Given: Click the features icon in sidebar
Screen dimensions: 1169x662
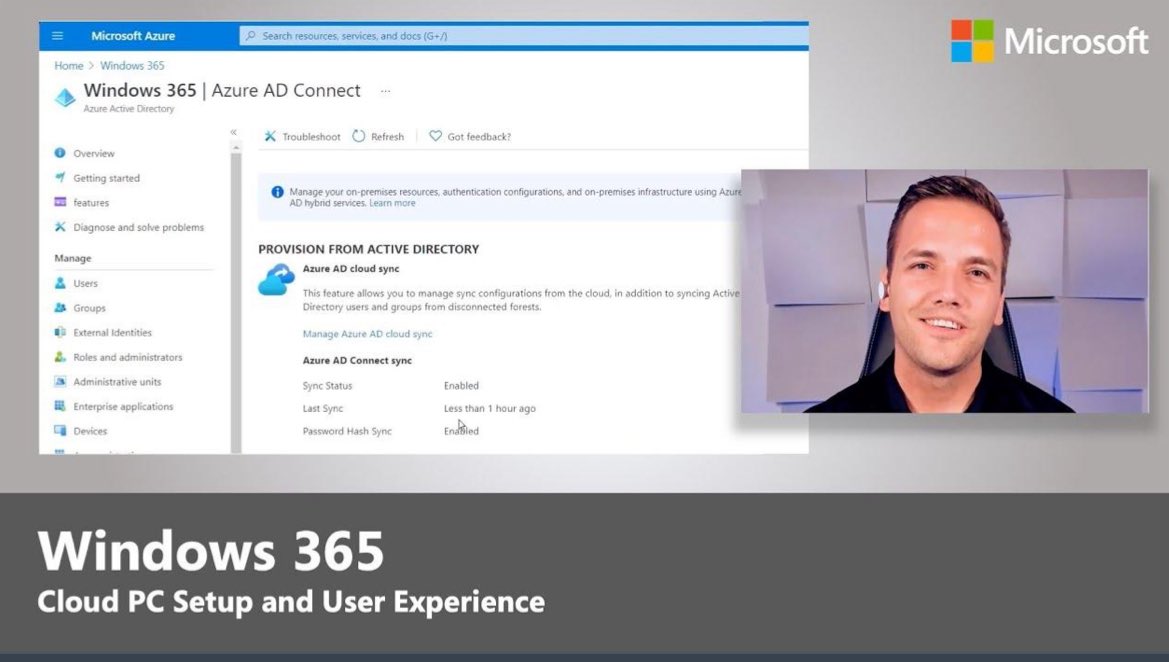Looking at the screenshot, I should click(60, 202).
